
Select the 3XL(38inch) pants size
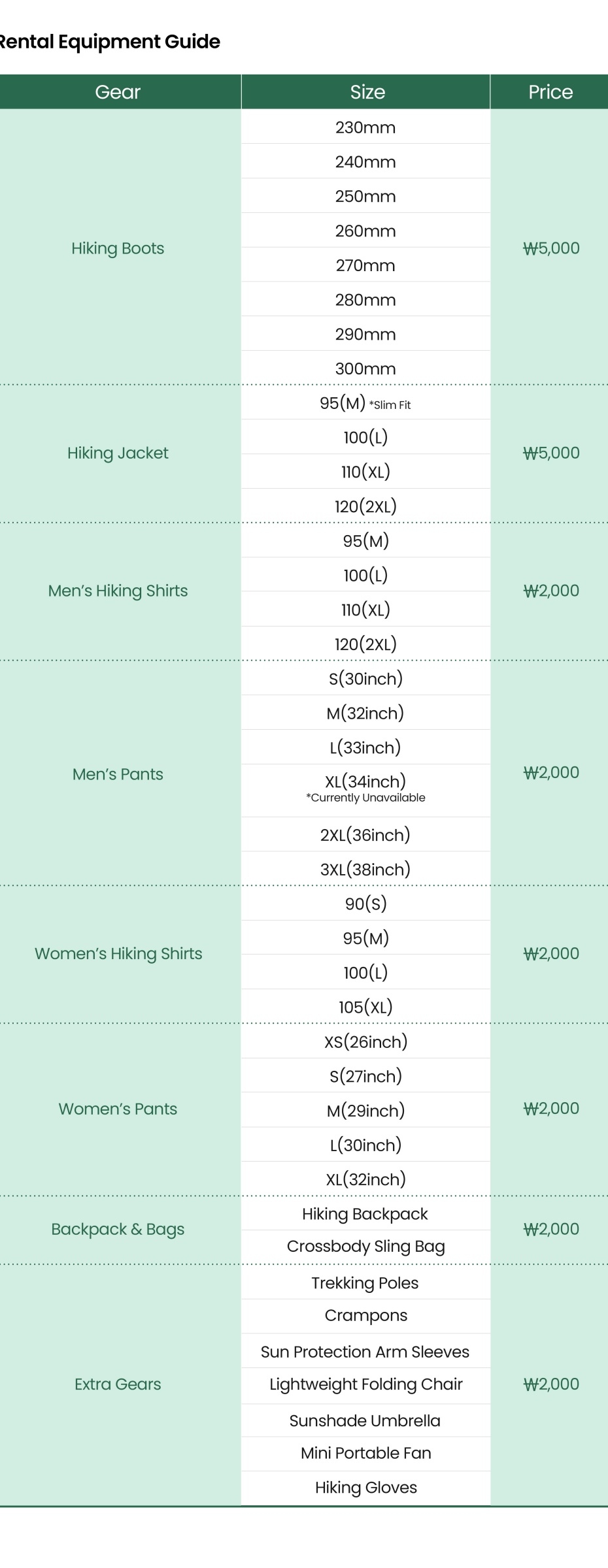(365, 869)
